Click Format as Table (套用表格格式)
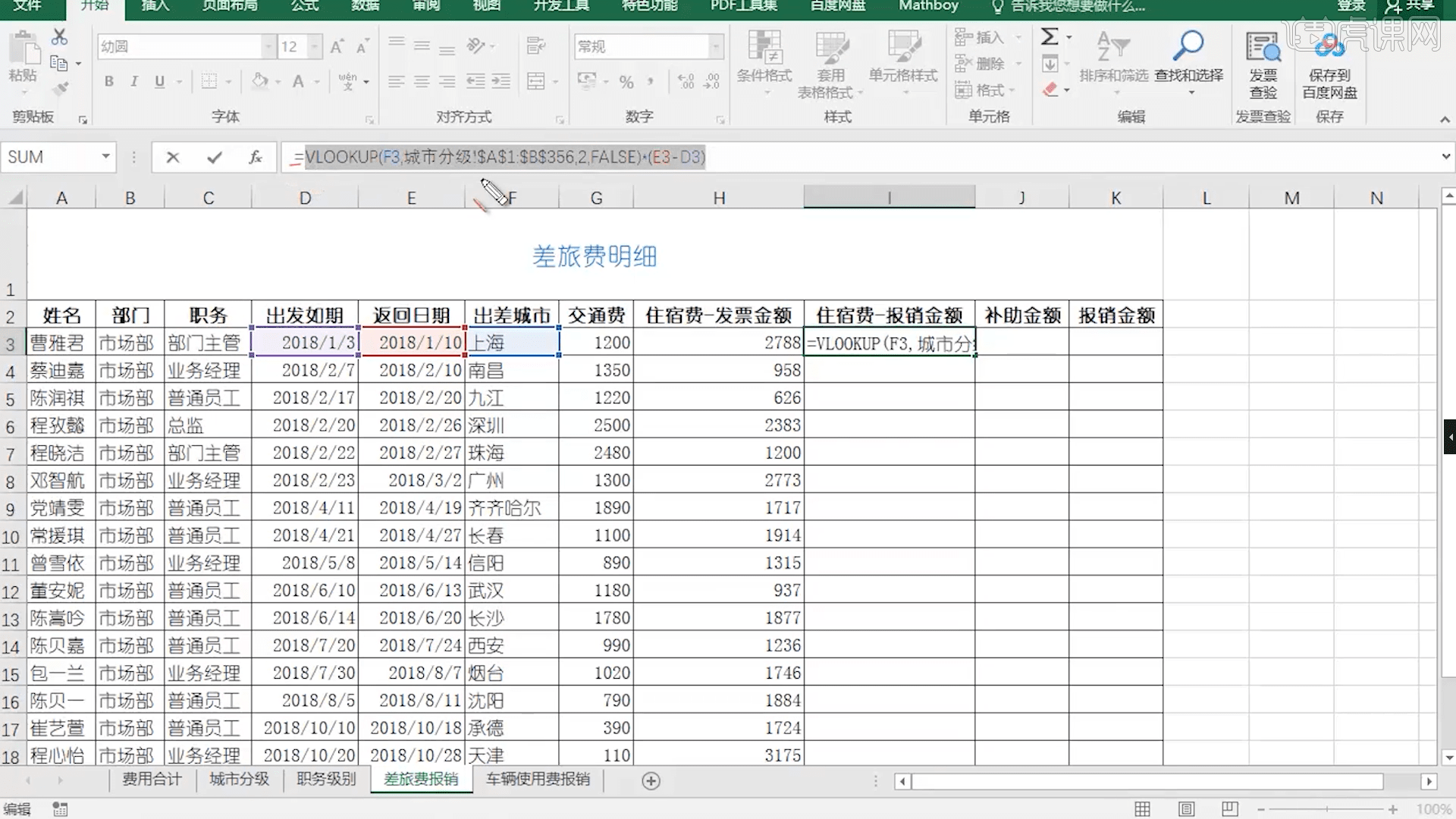This screenshot has height=819, width=1456. click(x=830, y=64)
